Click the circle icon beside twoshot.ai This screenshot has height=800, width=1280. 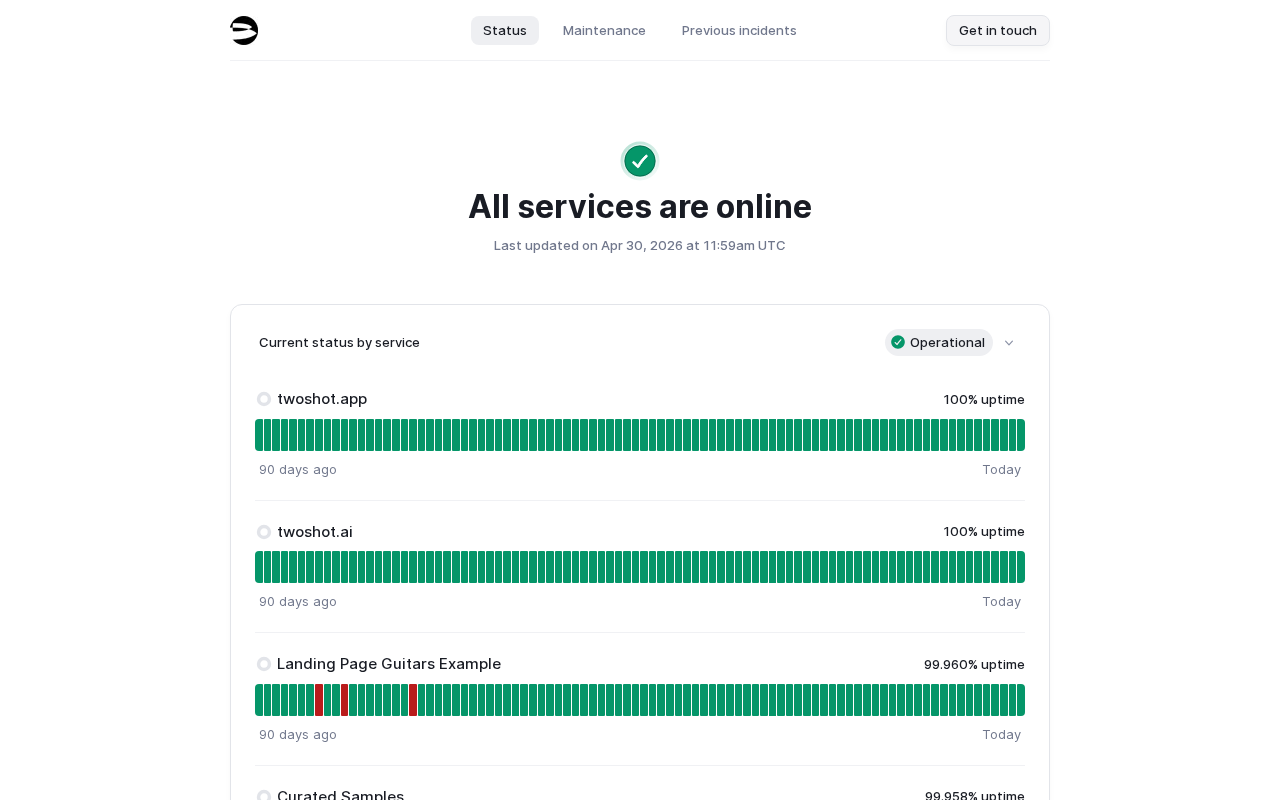click(264, 532)
